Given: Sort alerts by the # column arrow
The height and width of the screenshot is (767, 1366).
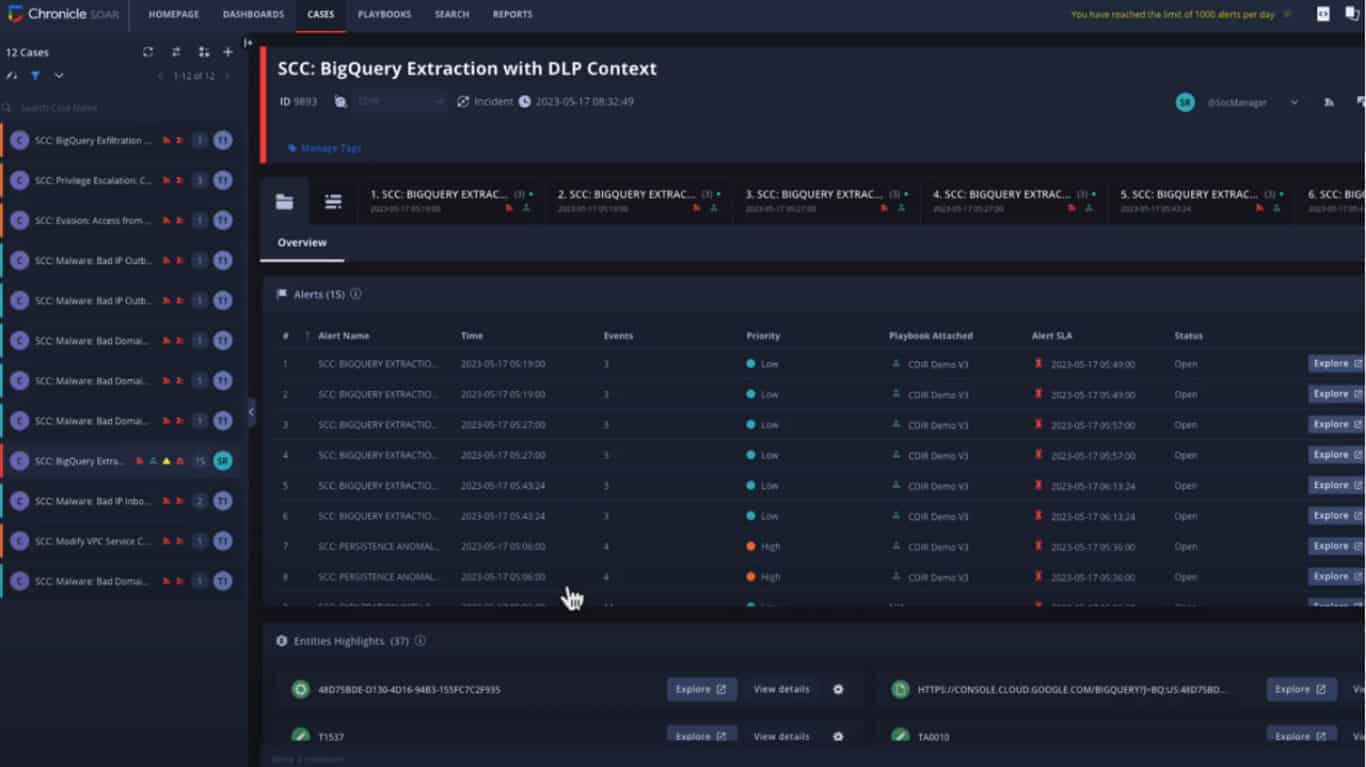Looking at the screenshot, I should click(x=307, y=336).
